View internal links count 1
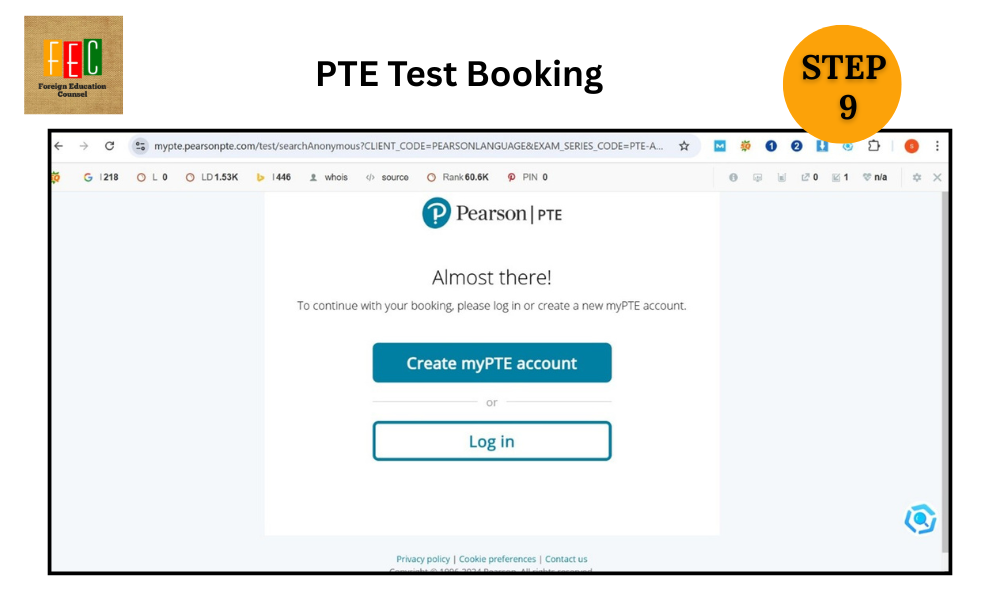 [840, 177]
